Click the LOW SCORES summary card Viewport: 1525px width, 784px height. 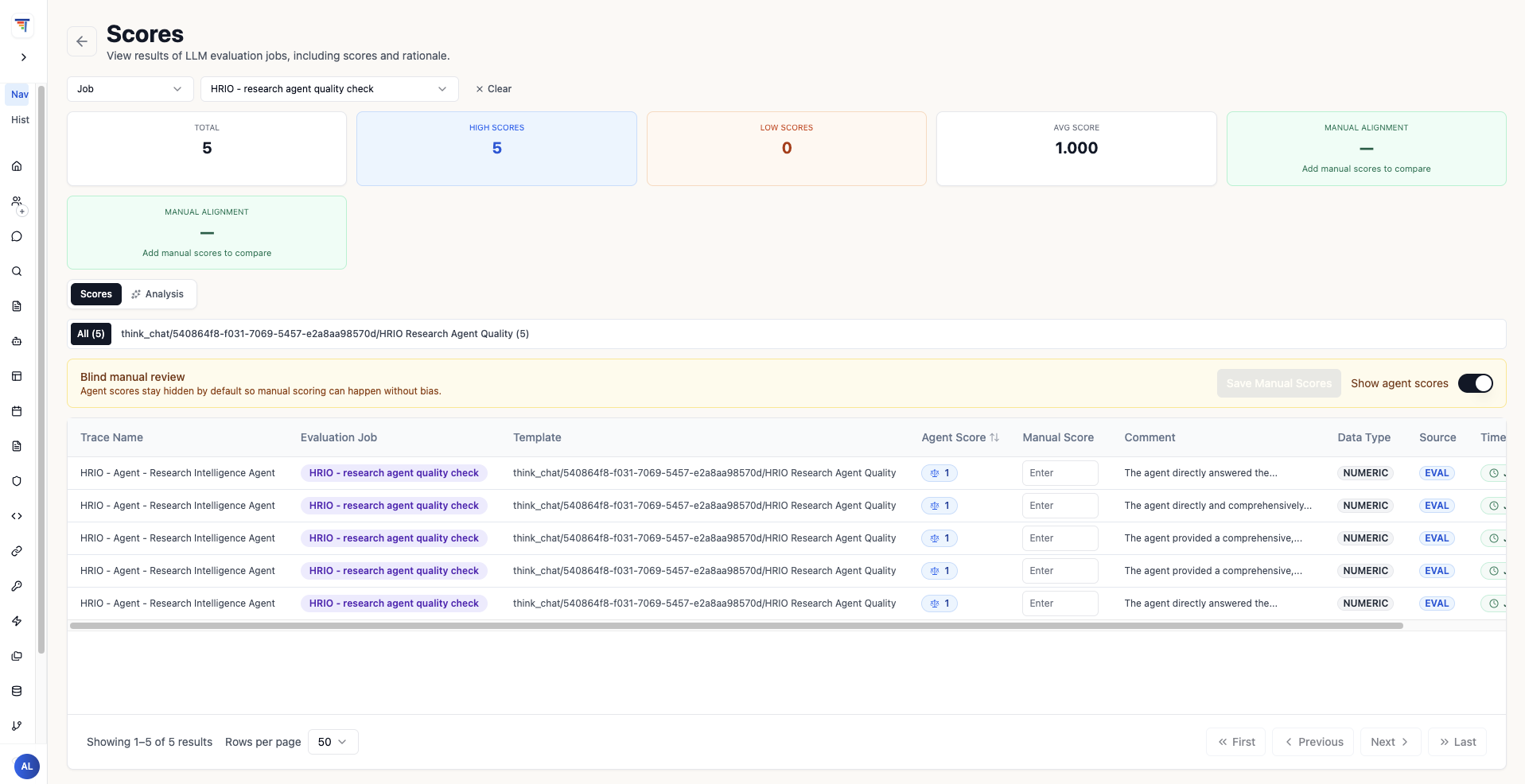[787, 149]
